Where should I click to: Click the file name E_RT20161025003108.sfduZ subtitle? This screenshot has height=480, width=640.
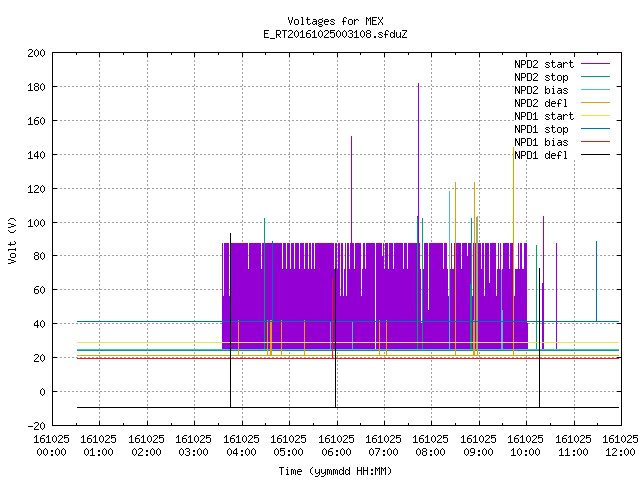click(335, 34)
